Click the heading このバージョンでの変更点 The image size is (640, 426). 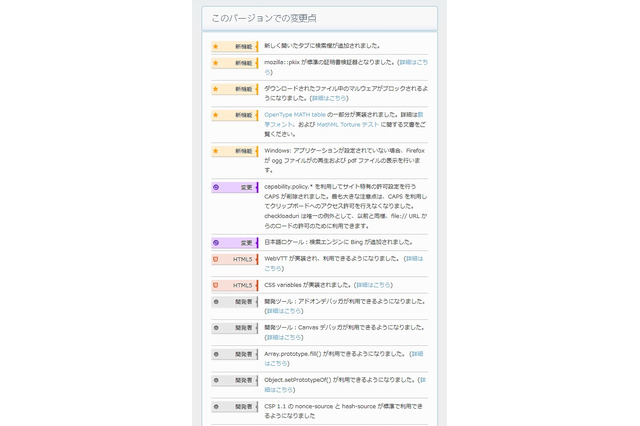pos(264,18)
